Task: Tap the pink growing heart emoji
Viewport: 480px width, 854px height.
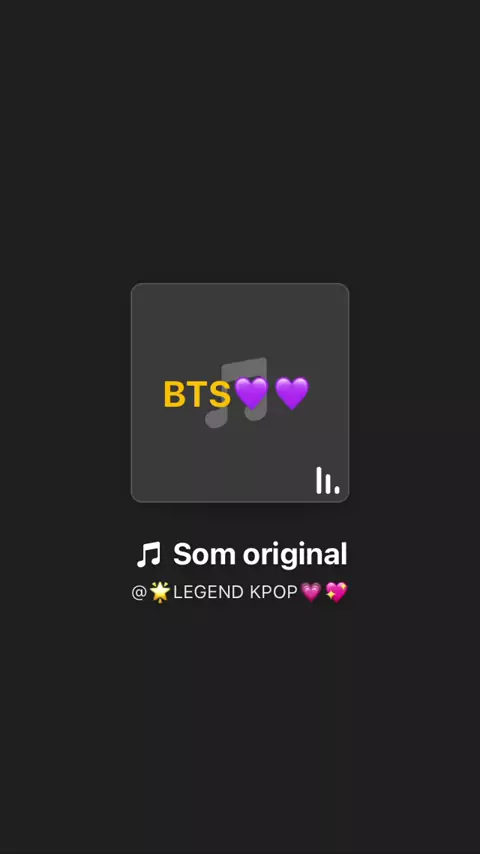Action: (x=311, y=592)
